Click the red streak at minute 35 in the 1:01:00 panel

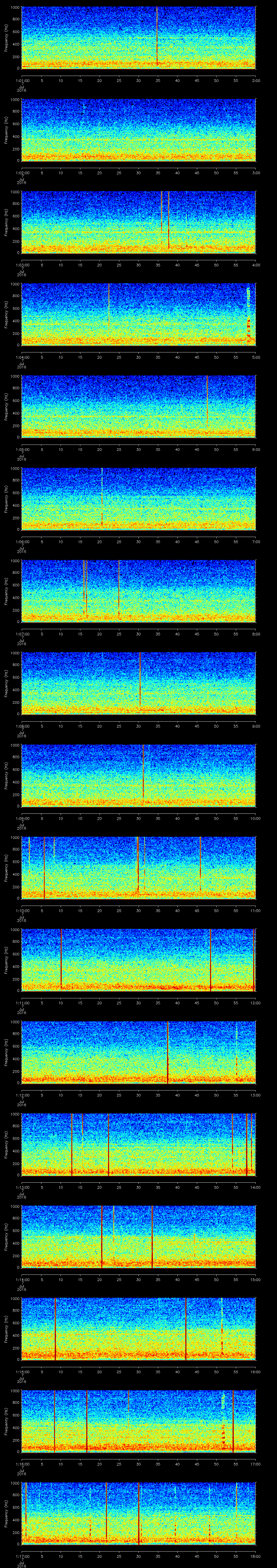click(x=157, y=36)
